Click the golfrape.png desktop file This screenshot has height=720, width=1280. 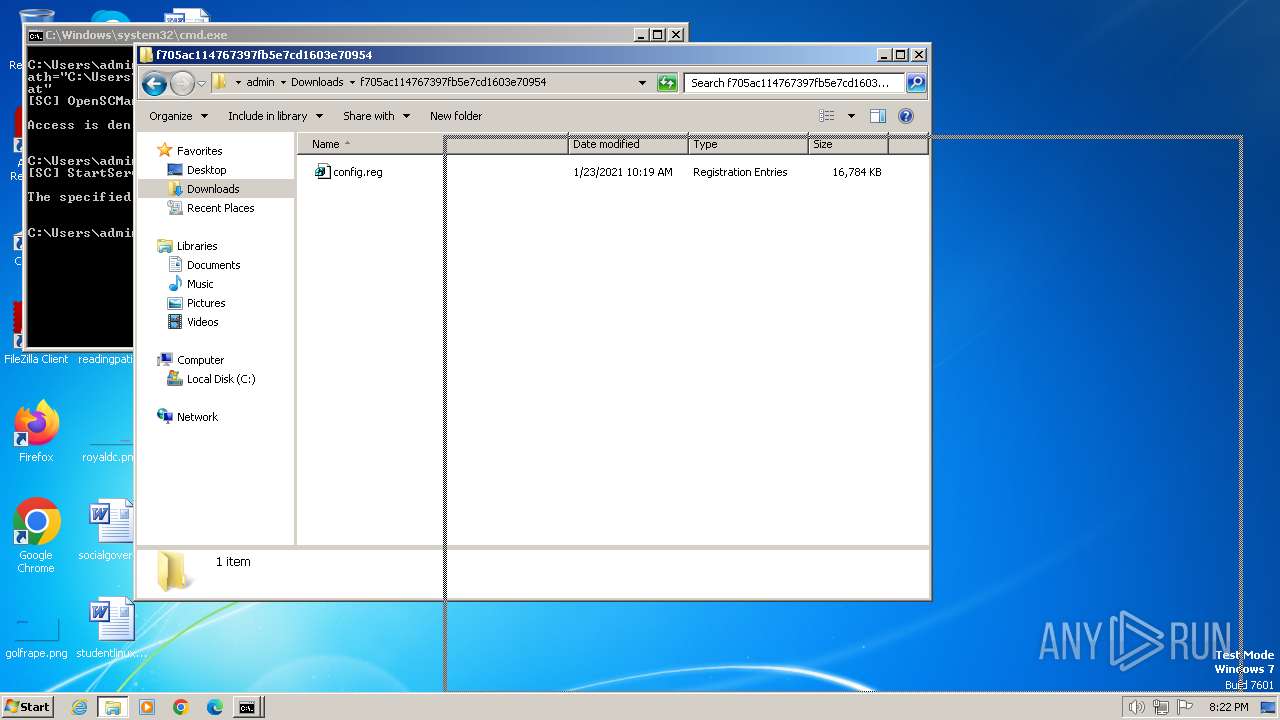click(36, 632)
